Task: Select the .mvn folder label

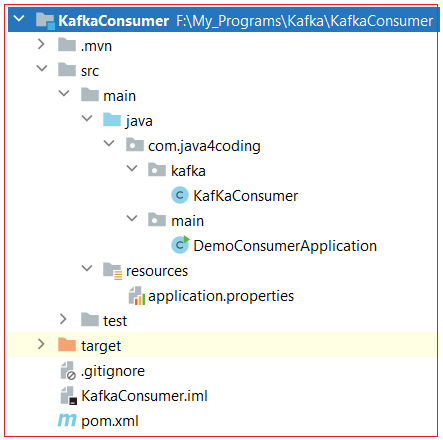Action: pos(96,46)
